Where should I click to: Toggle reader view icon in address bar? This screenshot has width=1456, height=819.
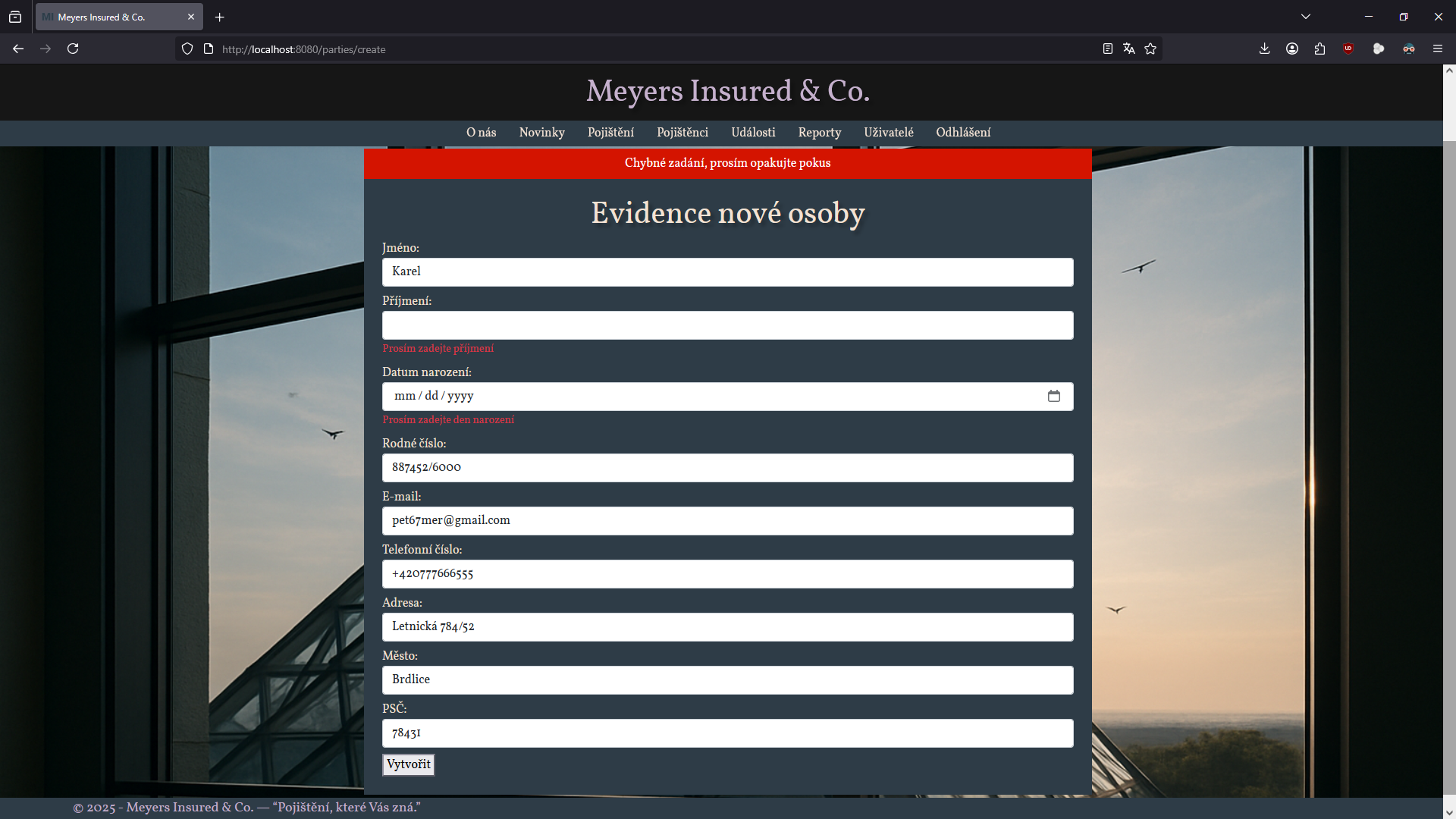click(x=1108, y=49)
